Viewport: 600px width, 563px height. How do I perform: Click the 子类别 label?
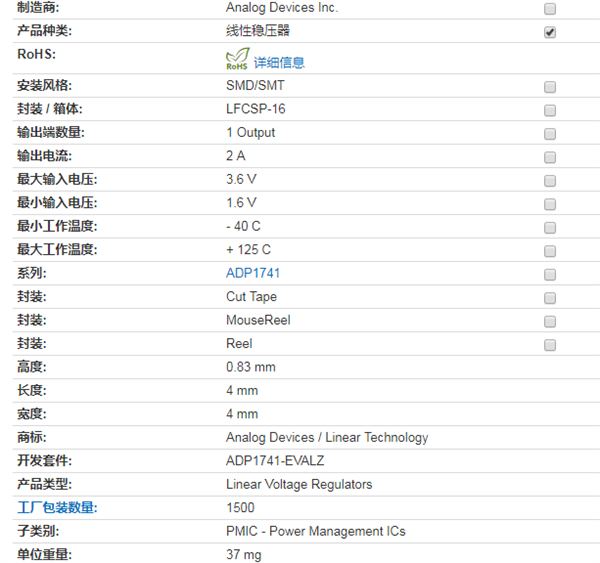(x=38, y=531)
